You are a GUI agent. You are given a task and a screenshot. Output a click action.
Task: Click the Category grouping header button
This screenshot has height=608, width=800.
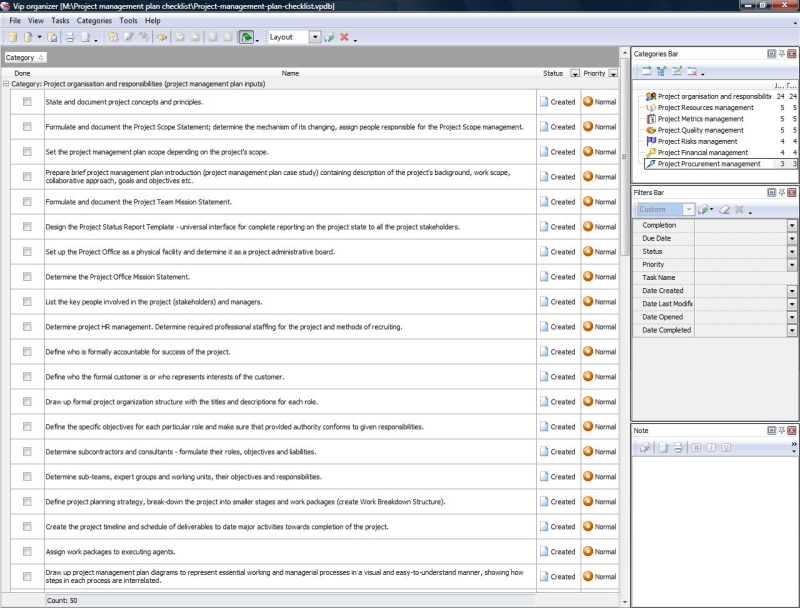[24, 58]
